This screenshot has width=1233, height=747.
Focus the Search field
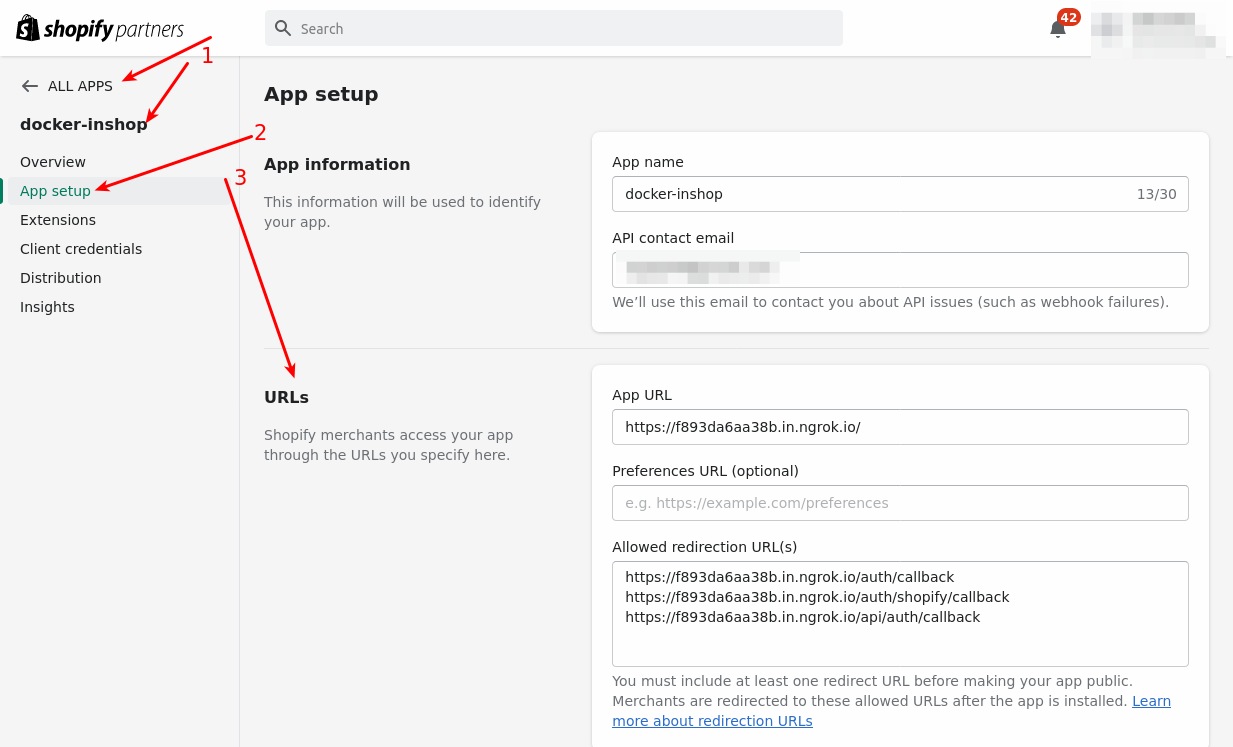(554, 28)
